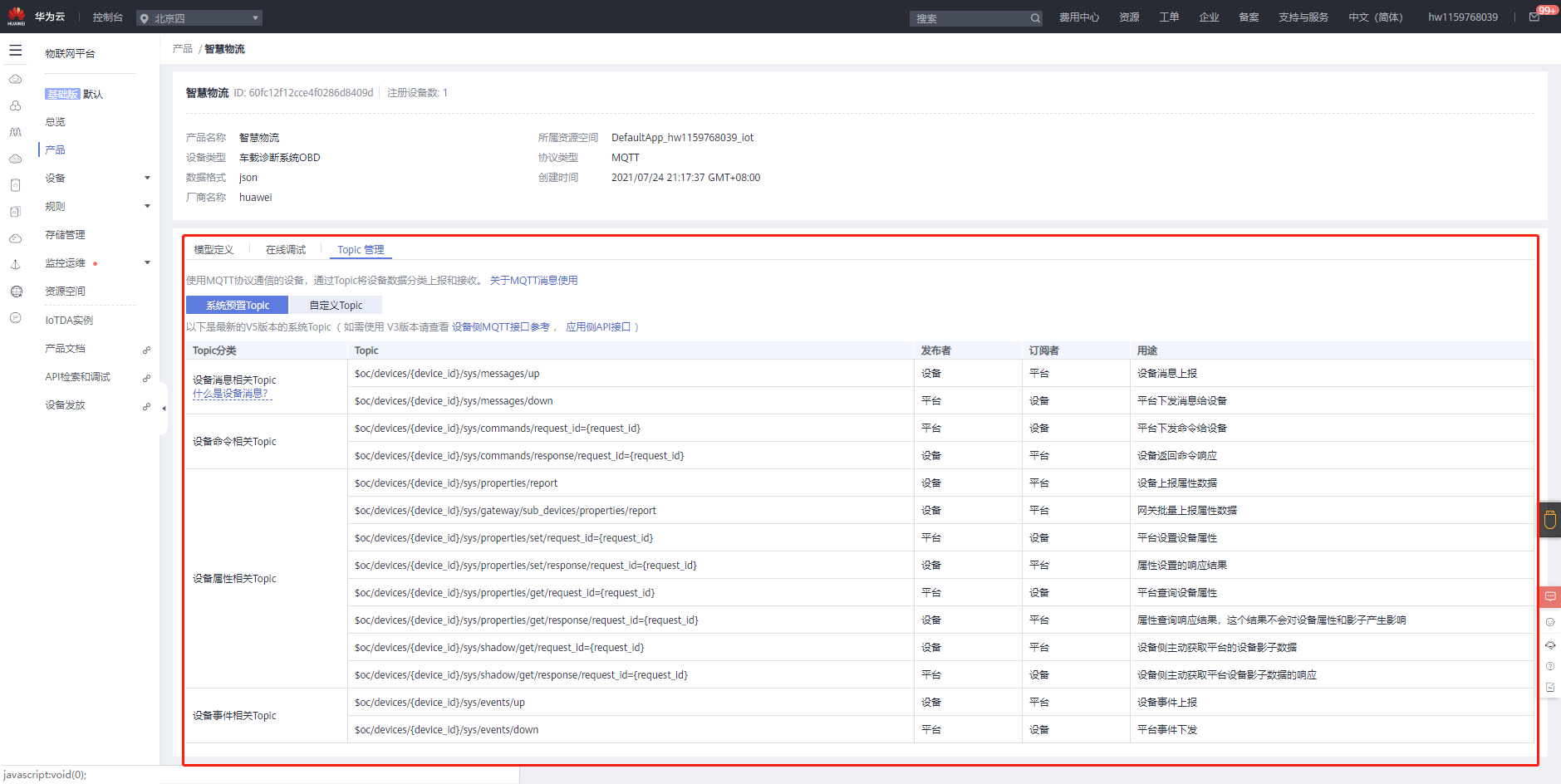
Task: Open 资源空间 in the sidebar
Action: tap(65, 292)
